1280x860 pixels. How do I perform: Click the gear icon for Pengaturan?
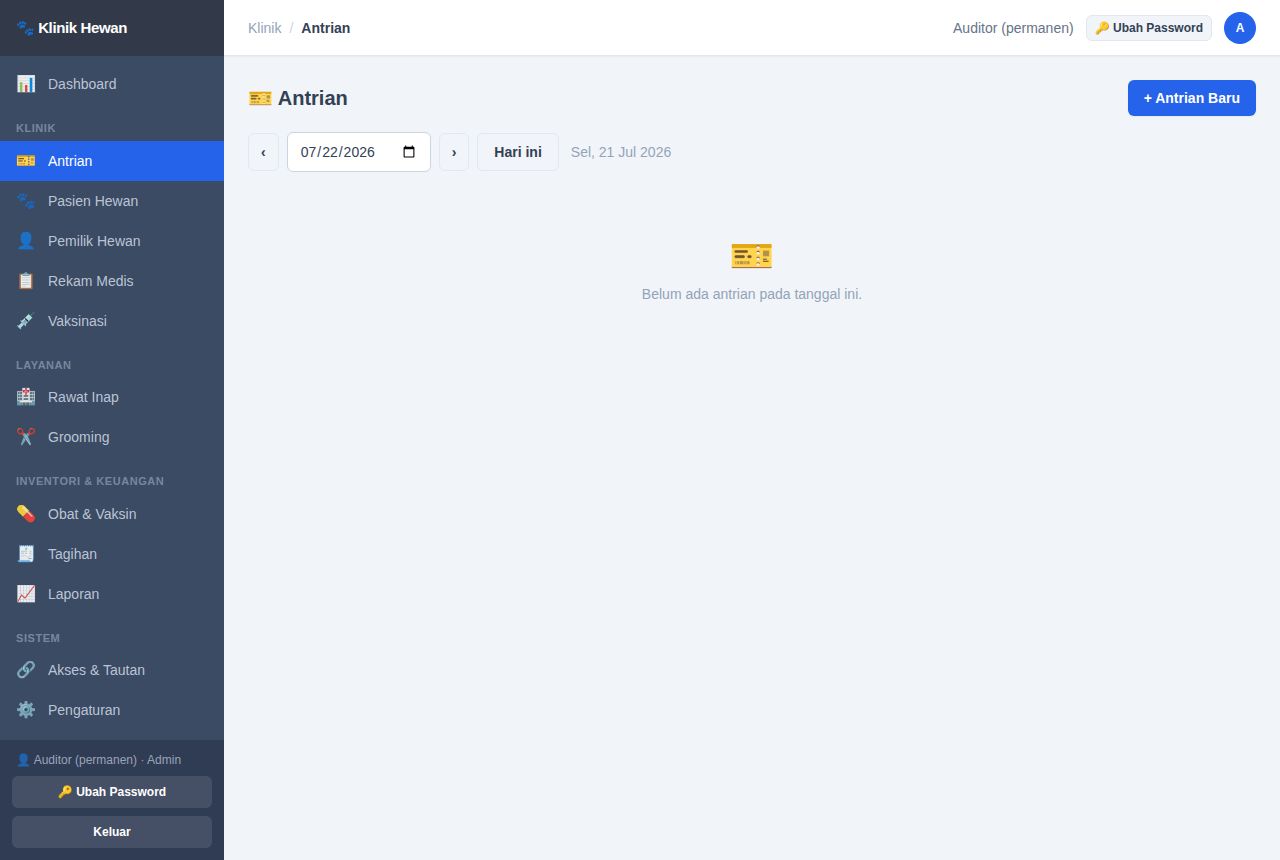pyautogui.click(x=26, y=710)
